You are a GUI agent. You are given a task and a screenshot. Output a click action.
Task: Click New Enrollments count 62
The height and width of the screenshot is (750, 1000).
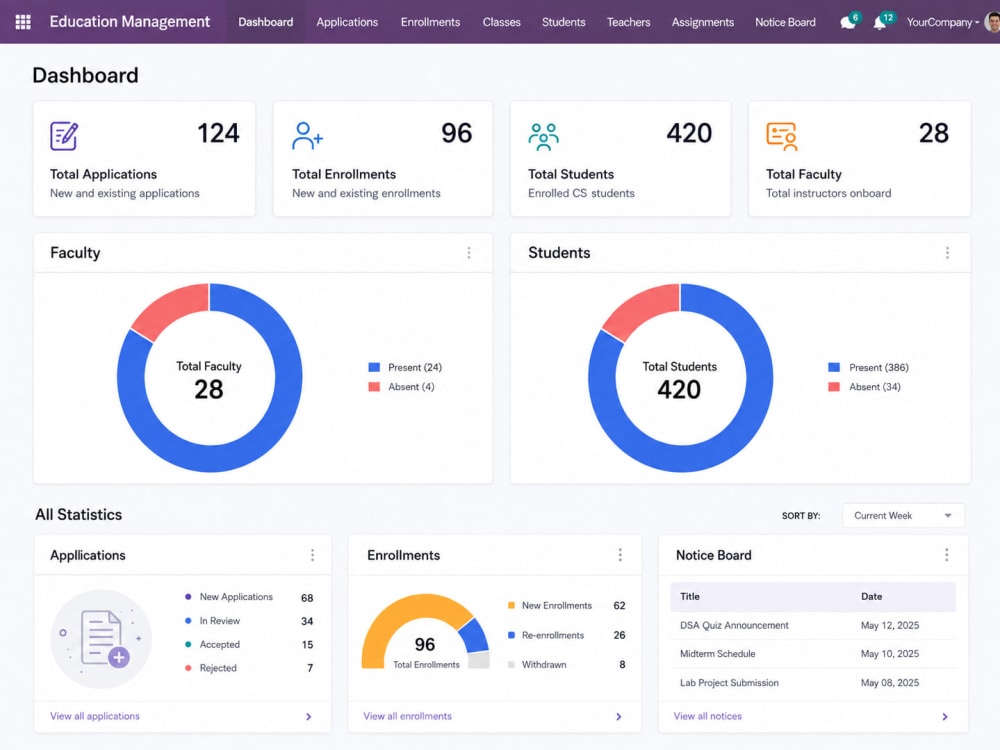619,605
